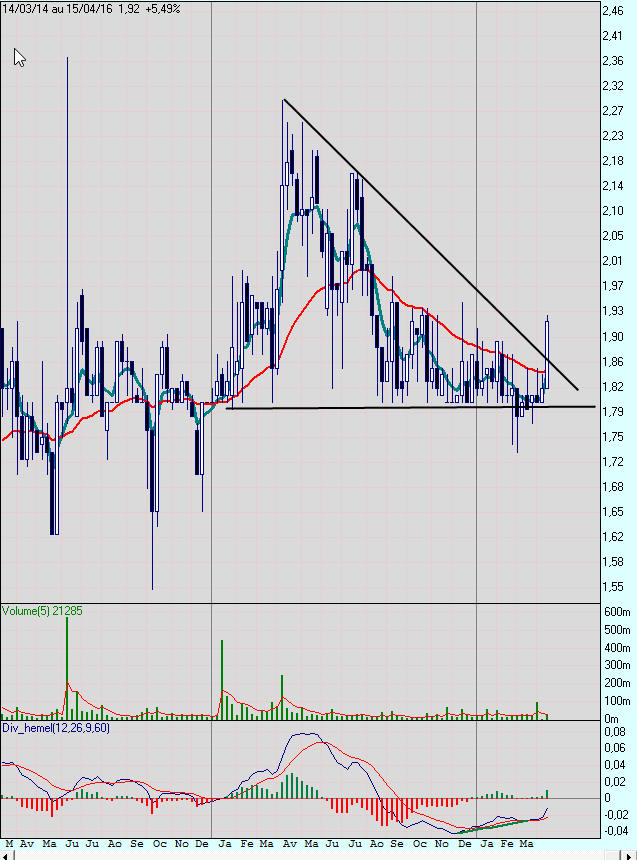Image resolution: width=637 pixels, height=860 pixels.
Task: Click the '-0,04' Div_hemel axis label
Action: pyautogui.click(x=615, y=830)
